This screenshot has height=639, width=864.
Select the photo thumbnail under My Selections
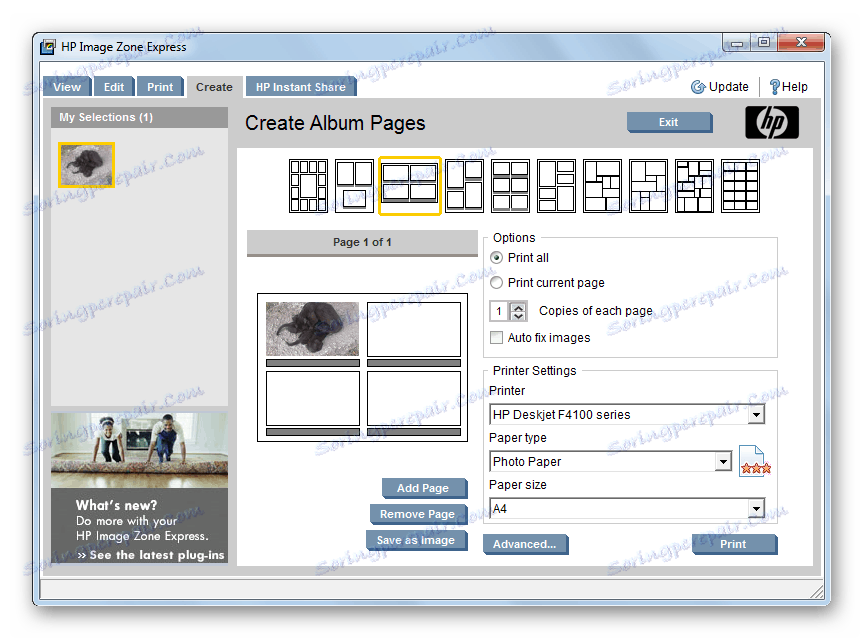point(86,164)
